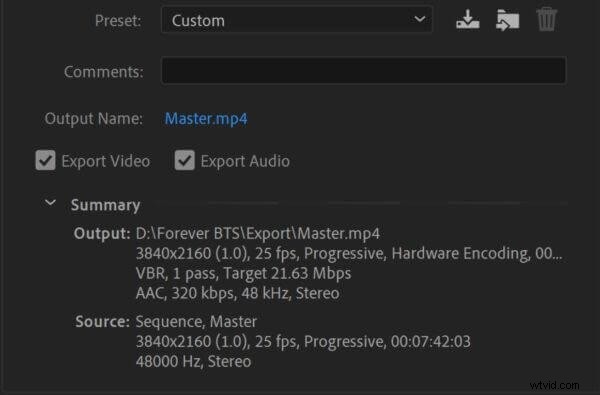
Task: Click the Export Audio label text
Action: [245, 161]
